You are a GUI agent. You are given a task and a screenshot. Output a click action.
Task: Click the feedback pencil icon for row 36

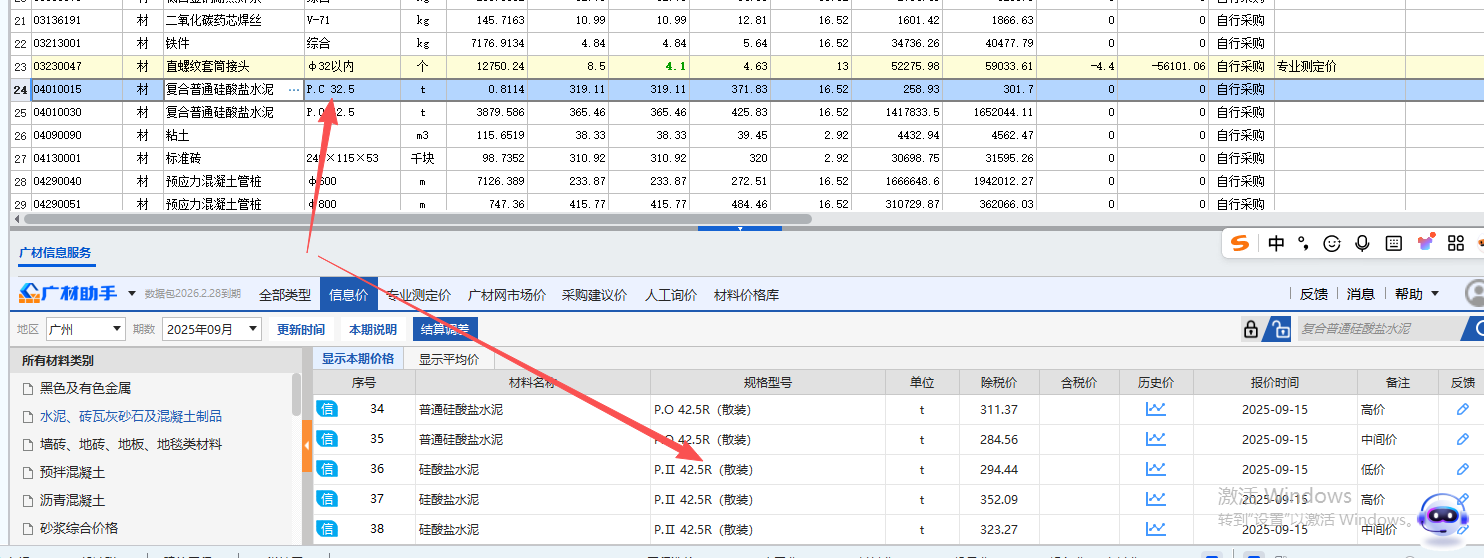pos(1463,469)
